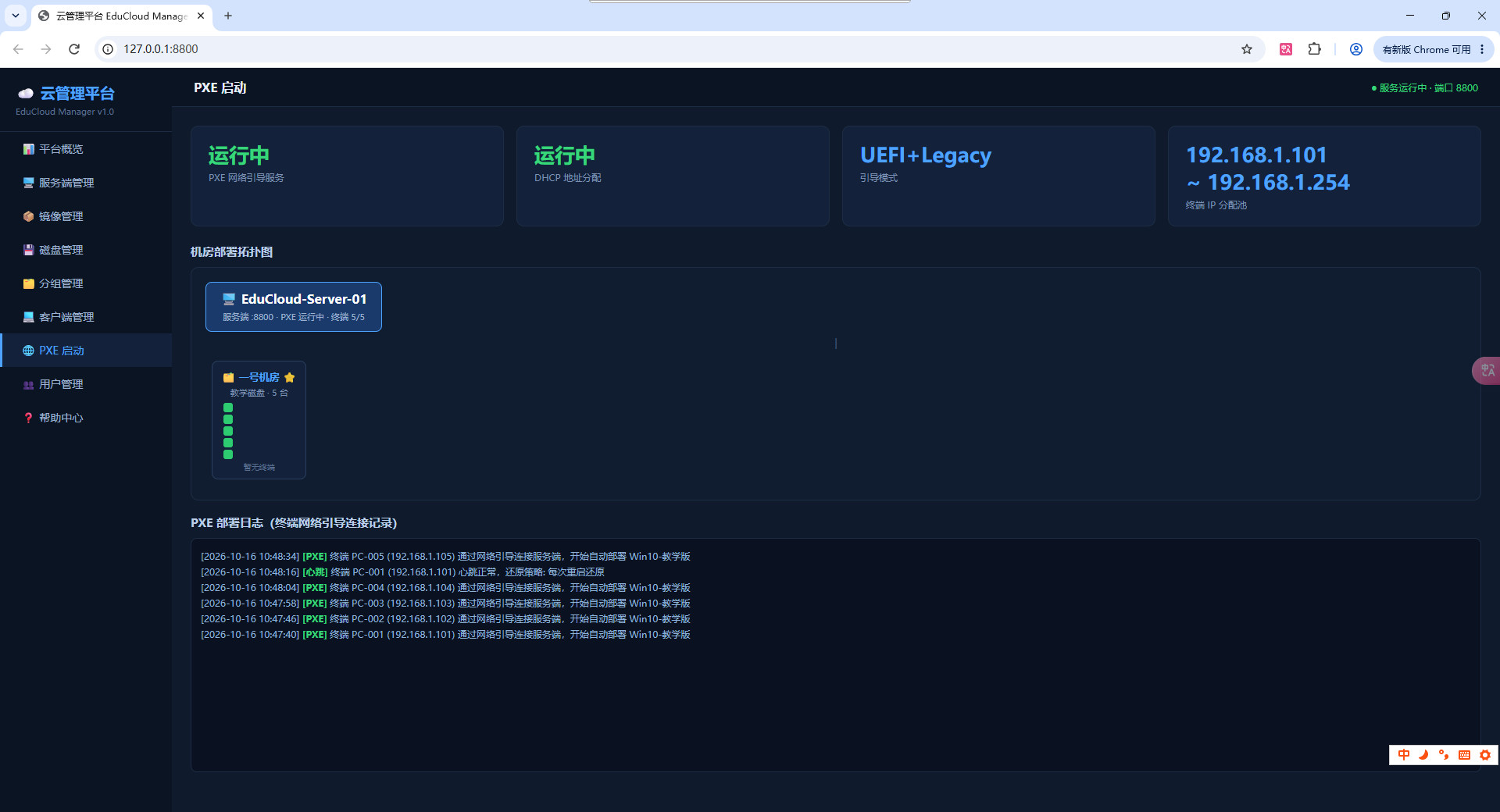Go back in browser history
1500x812 pixels.
coord(18,49)
